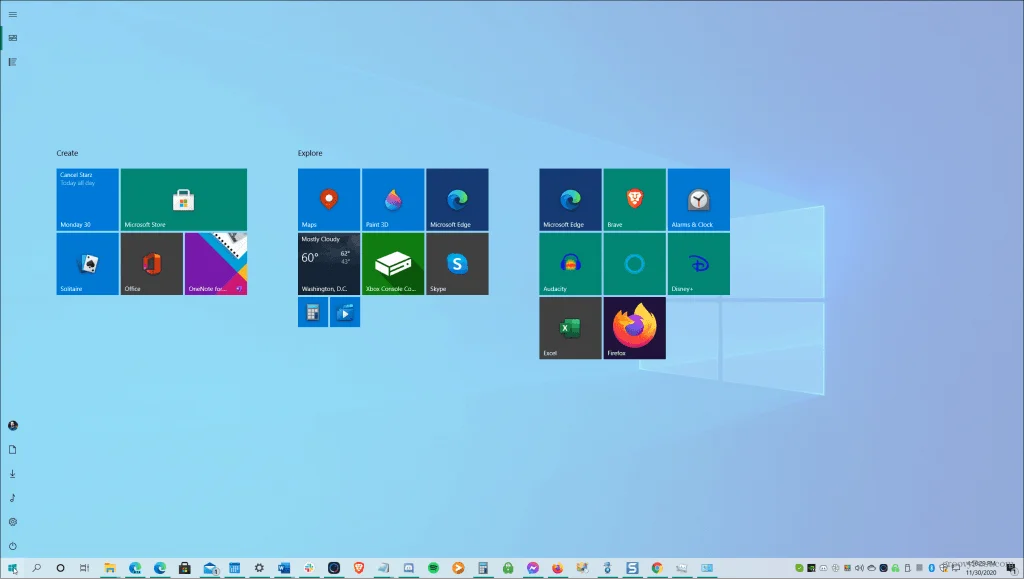Open Mail app on the taskbar
Screen dimensions: 1024x580
(x=210, y=568)
